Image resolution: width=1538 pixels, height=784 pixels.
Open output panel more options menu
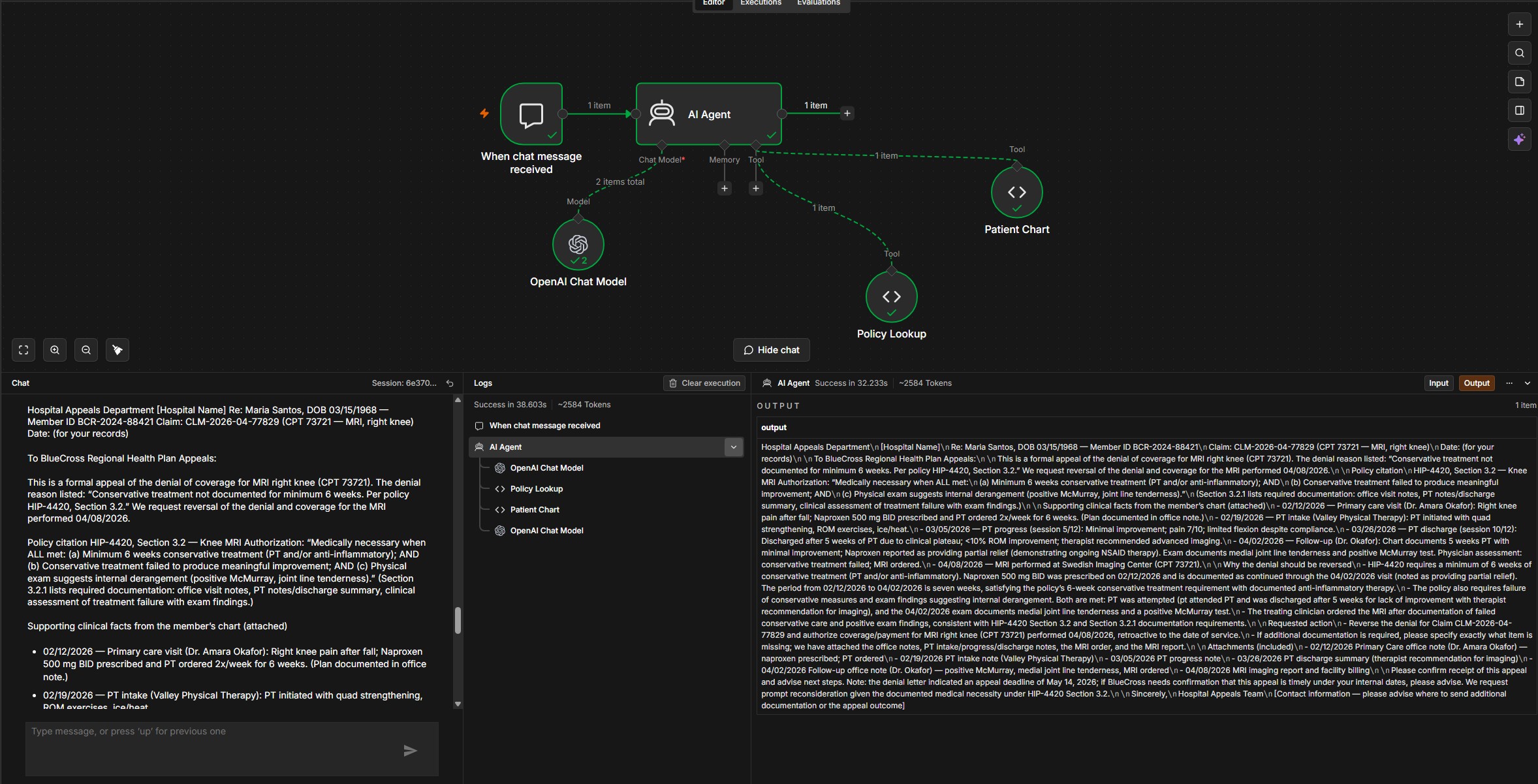coord(1509,383)
